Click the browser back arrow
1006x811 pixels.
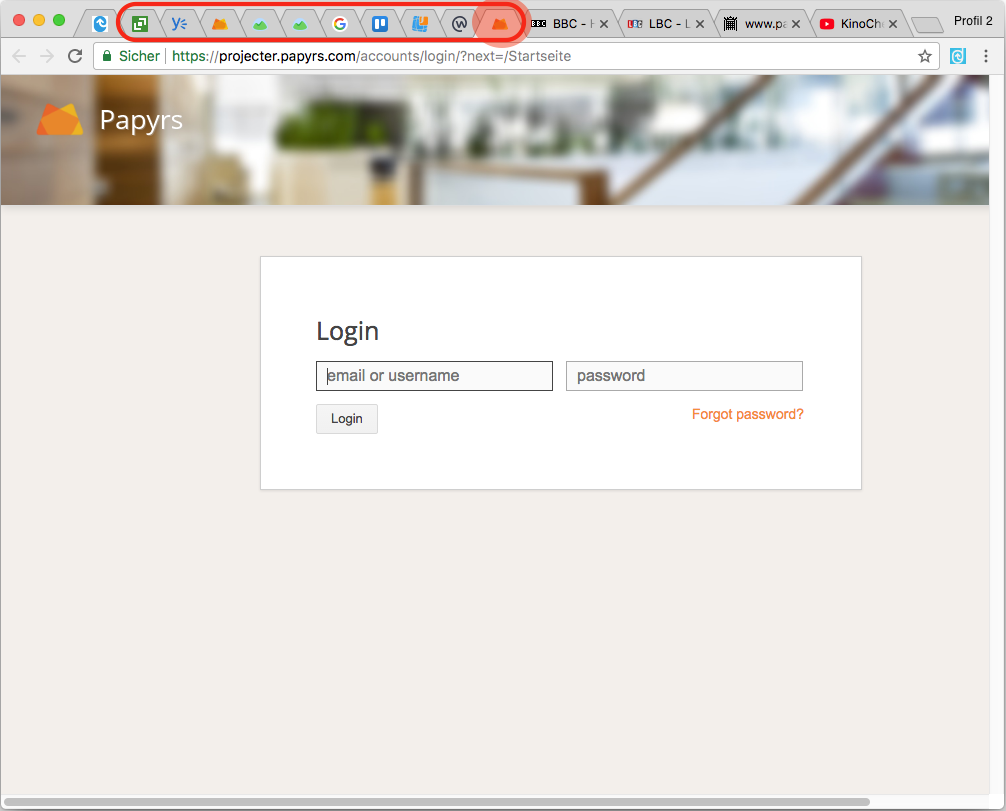tap(19, 56)
